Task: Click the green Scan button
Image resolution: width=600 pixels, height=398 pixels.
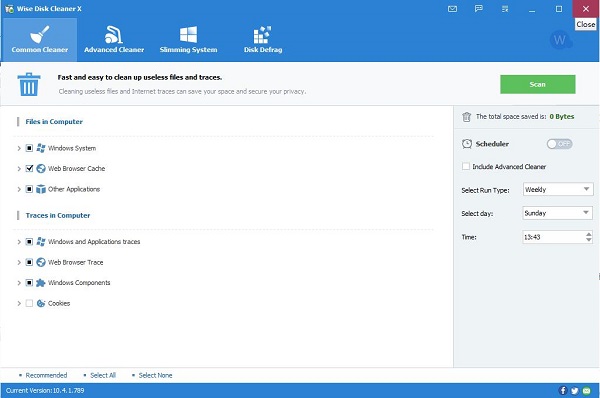Action: pyautogui.click(x=538, y=84)
